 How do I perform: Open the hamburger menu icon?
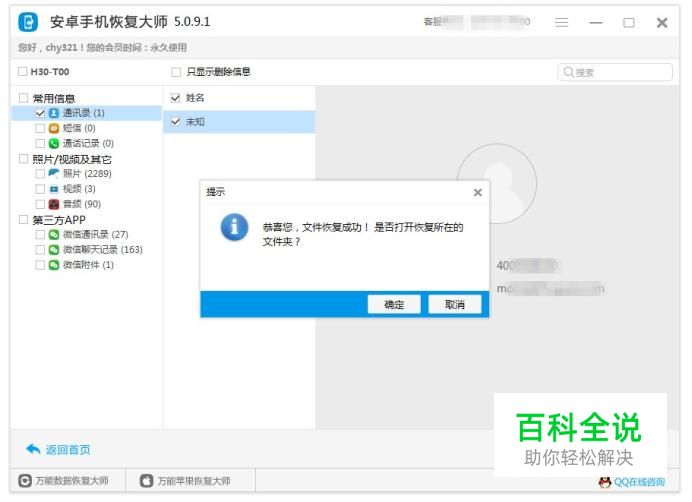point(561,22)
